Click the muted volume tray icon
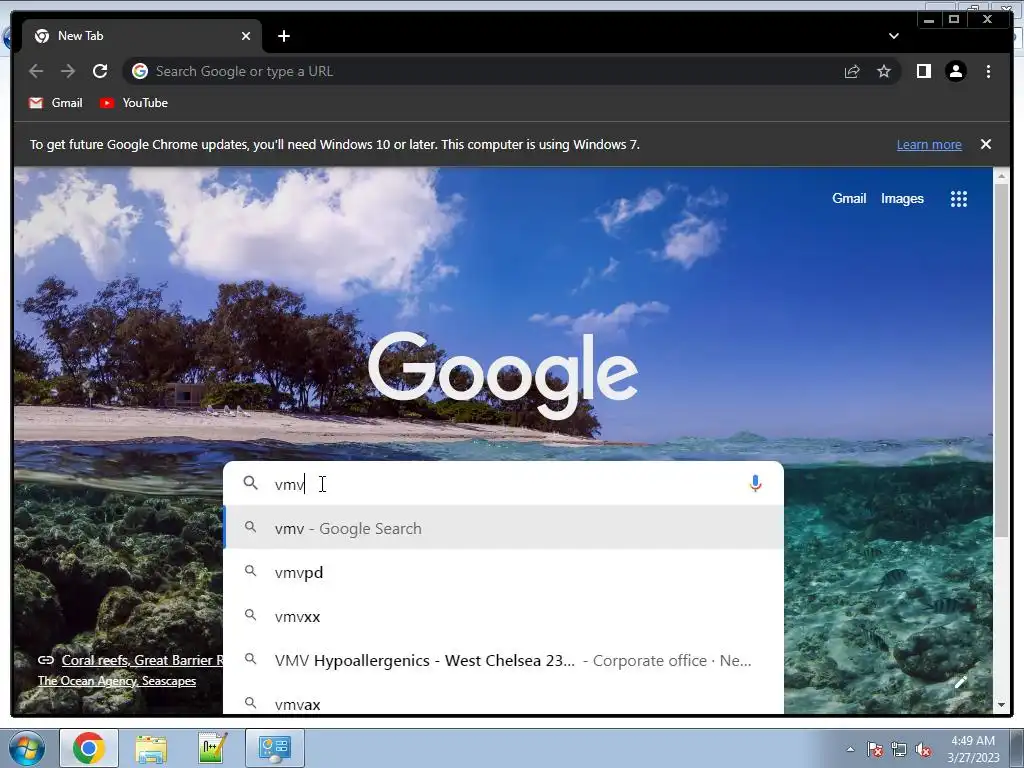Image resolution: width=1024 pixels, height=768 pixels. point(923,749)
